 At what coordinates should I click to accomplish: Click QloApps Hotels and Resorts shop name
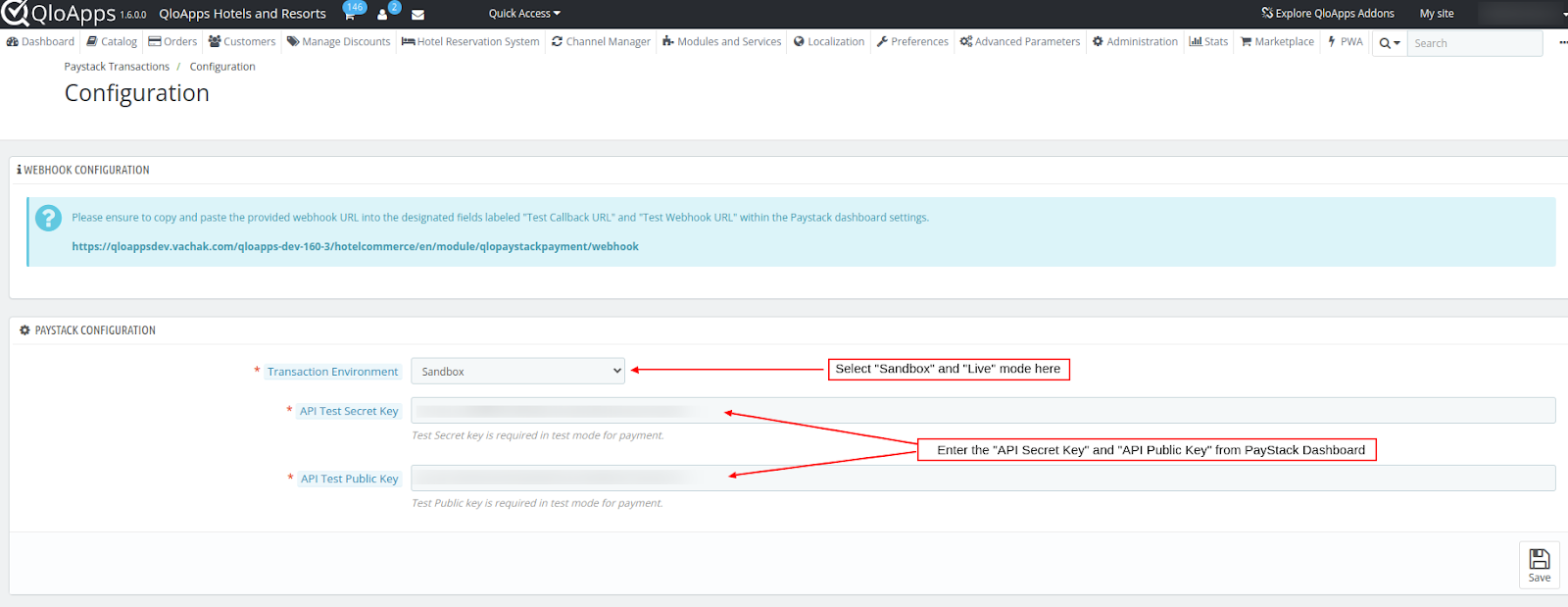[x=242, y=14]
